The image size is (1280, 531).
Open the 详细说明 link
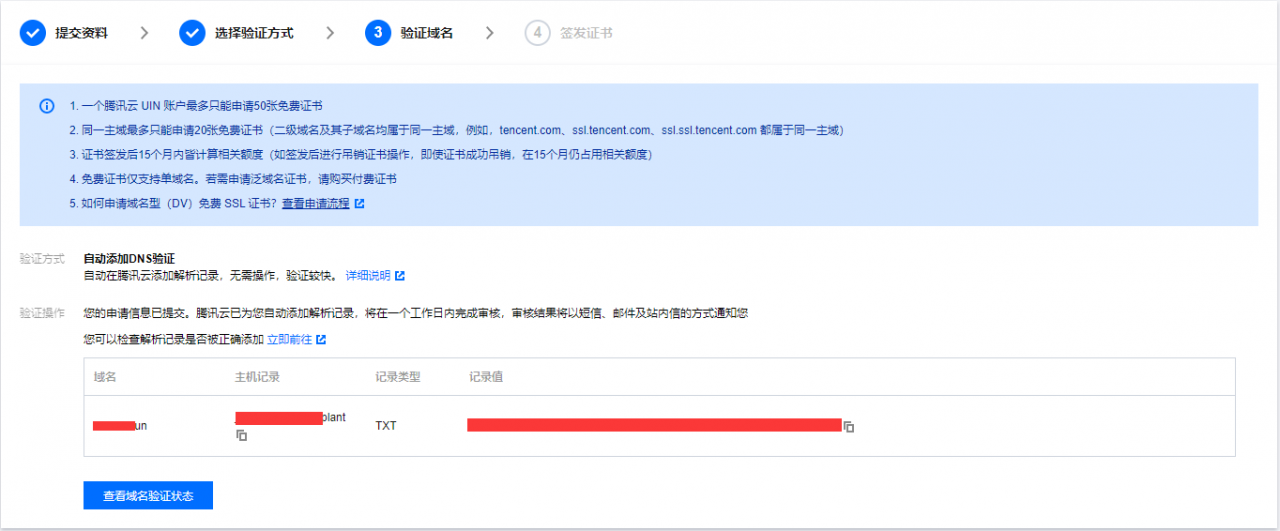click(368, 276)
